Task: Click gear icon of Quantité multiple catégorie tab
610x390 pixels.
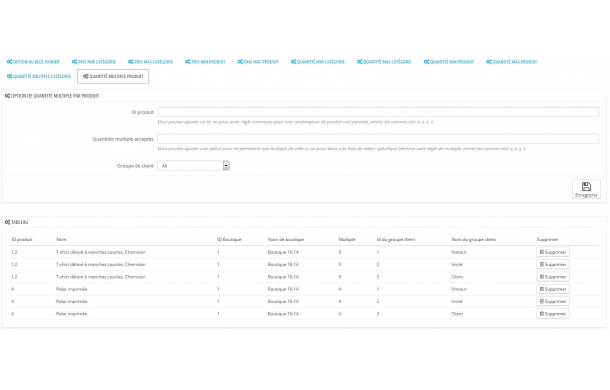Action: 9,76
